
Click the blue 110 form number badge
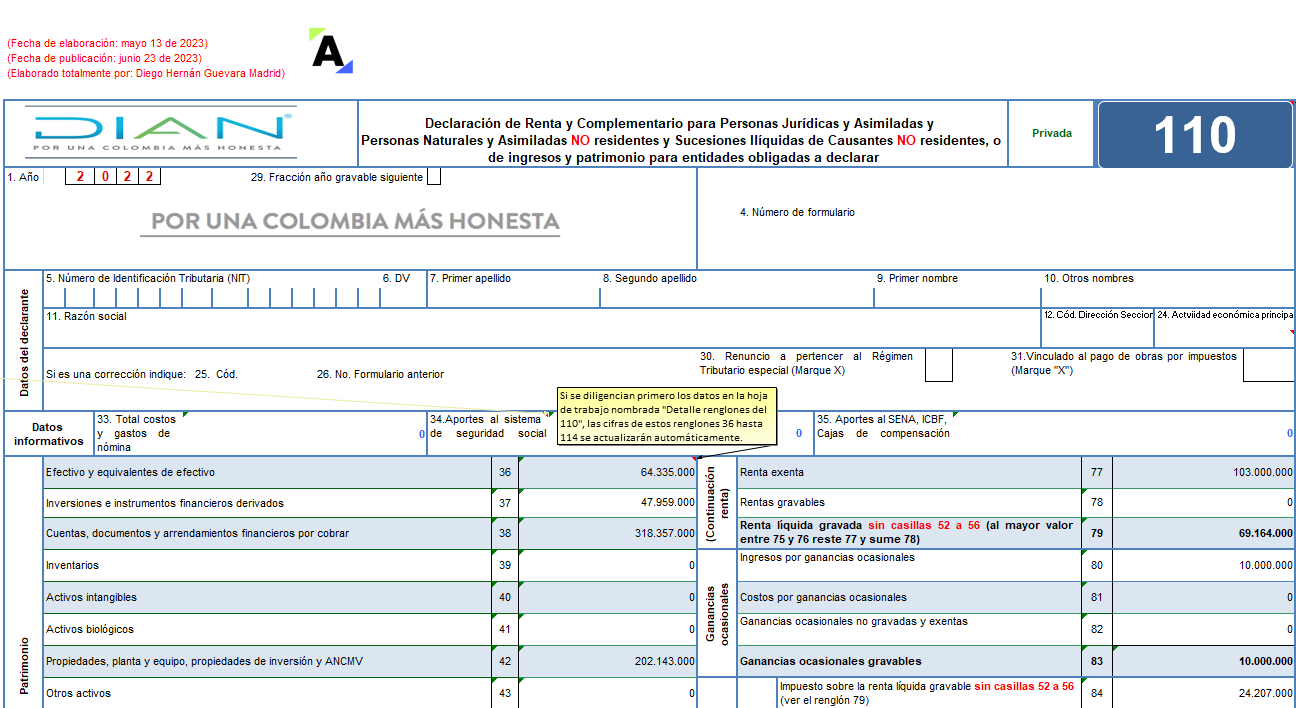point(1195,134)
